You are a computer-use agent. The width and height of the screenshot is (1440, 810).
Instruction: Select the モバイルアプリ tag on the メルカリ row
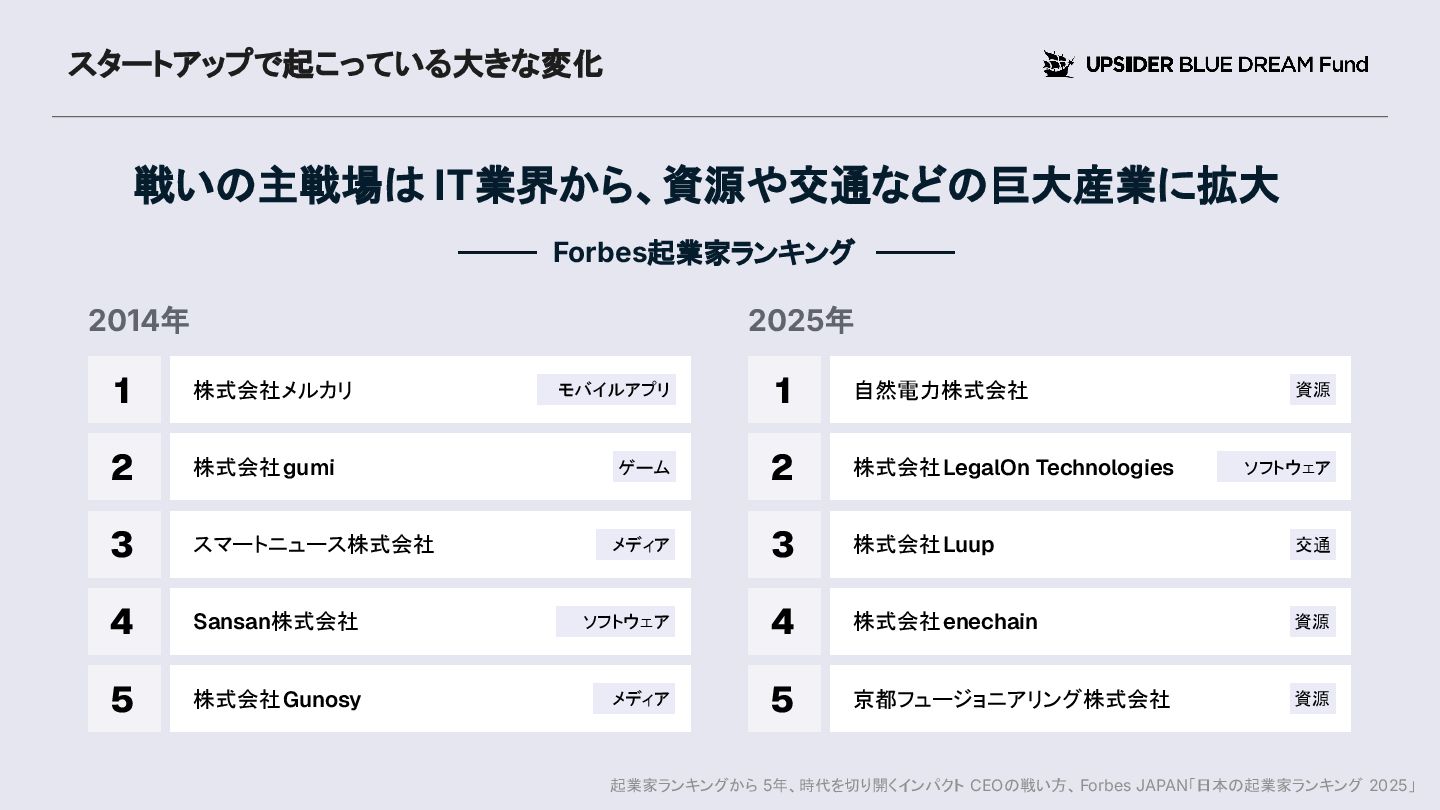pyautogui.click(x=607, y=390)
